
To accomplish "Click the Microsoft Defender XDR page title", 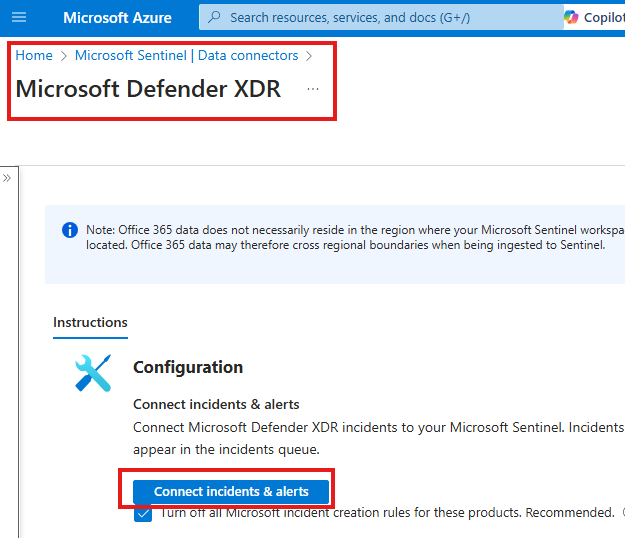I will [148, 88].
